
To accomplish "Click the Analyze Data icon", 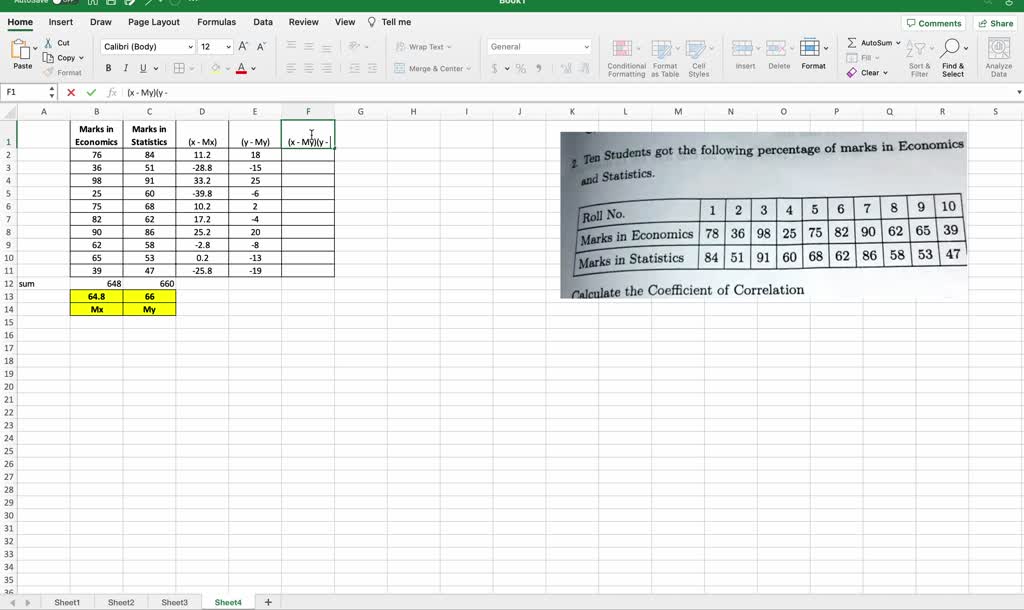I will pos(1000,52).
